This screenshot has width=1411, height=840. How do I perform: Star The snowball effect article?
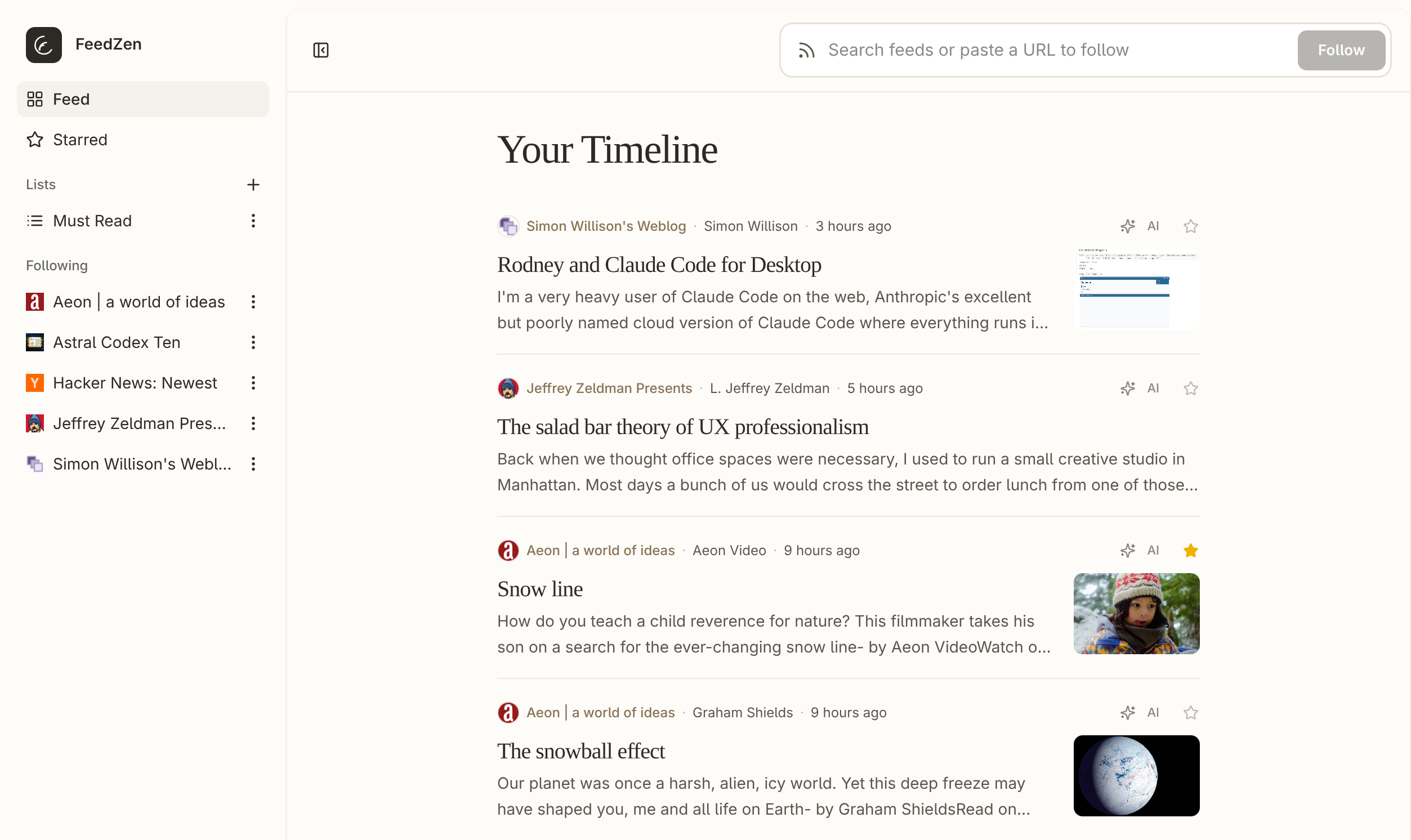(1190, 713)
